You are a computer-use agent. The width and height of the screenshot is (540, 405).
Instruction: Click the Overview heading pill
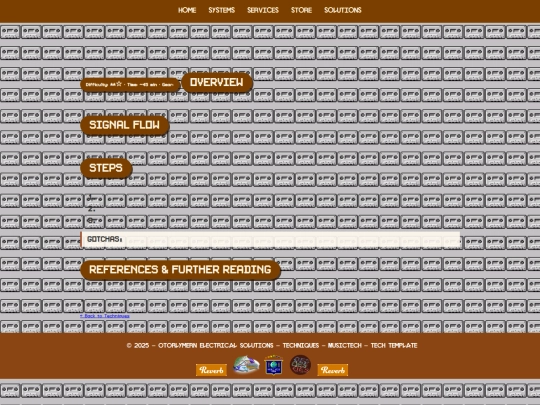coord(217,83)
